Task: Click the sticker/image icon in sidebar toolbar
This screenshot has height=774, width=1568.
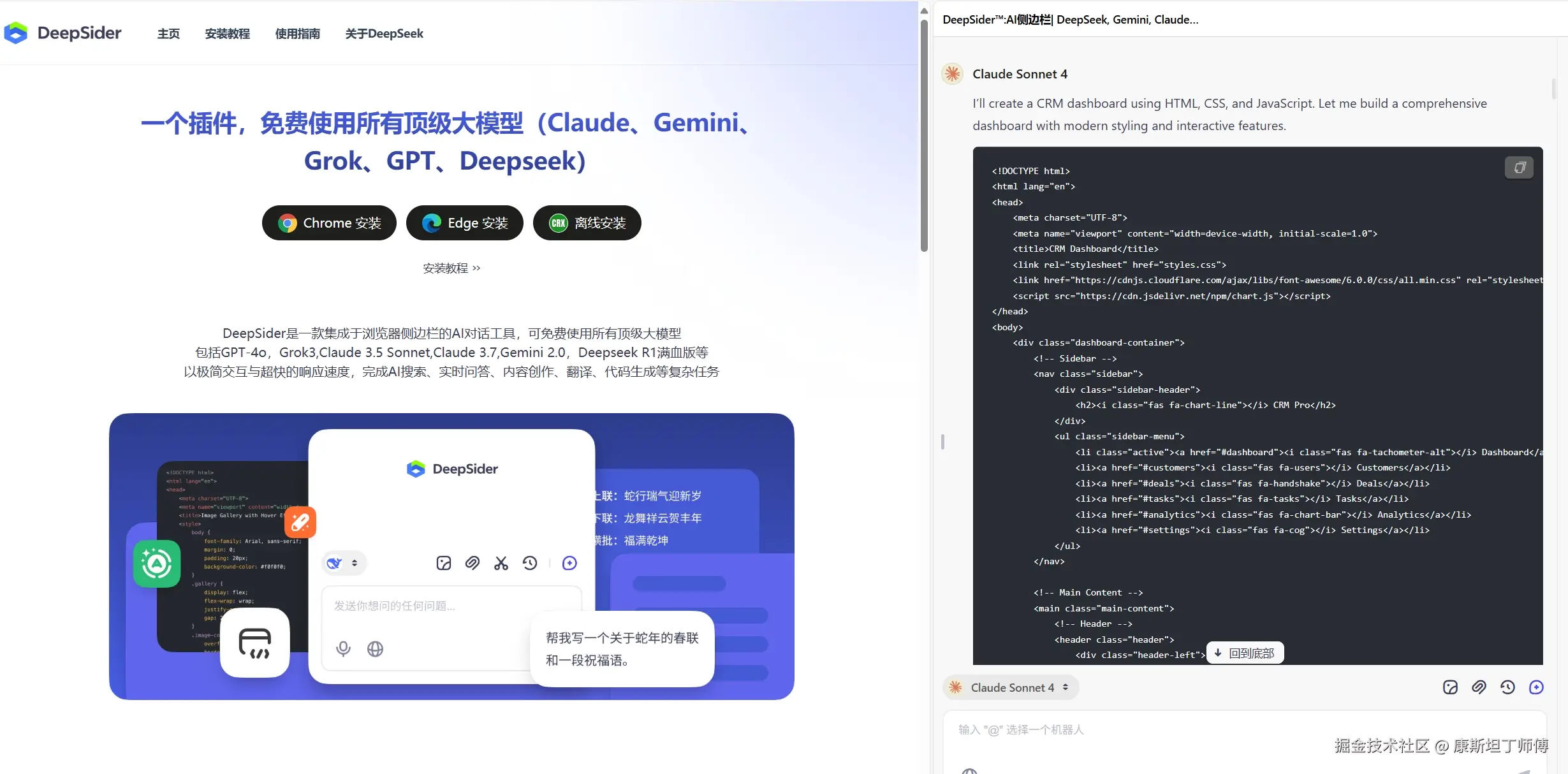Action: 1450,687
